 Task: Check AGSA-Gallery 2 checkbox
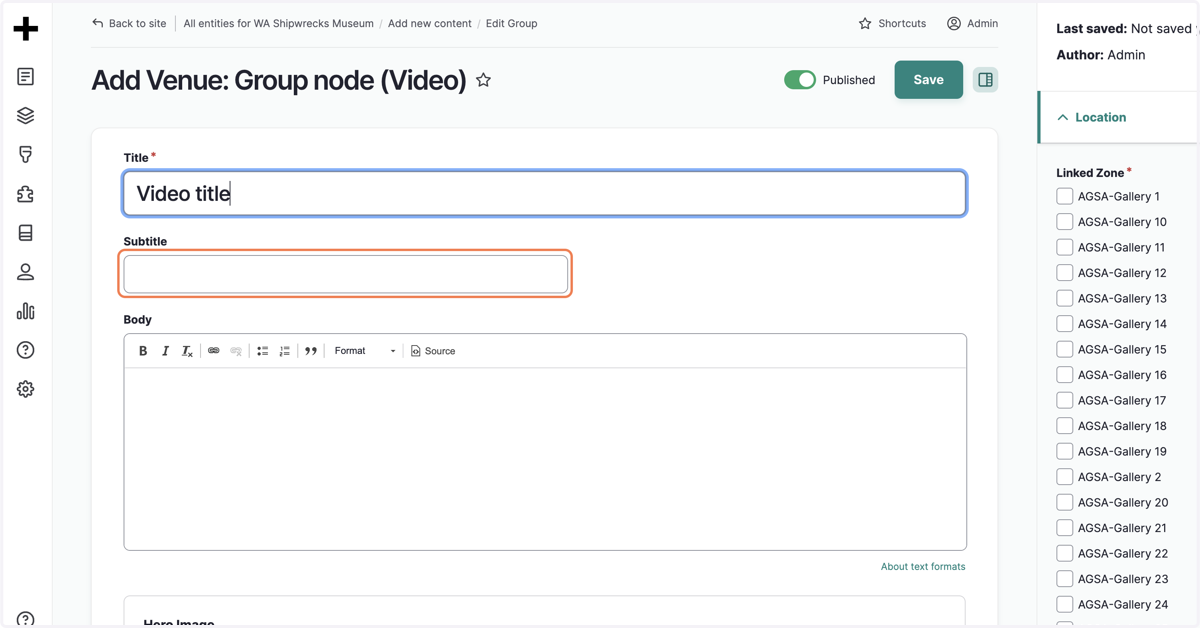1065,477
